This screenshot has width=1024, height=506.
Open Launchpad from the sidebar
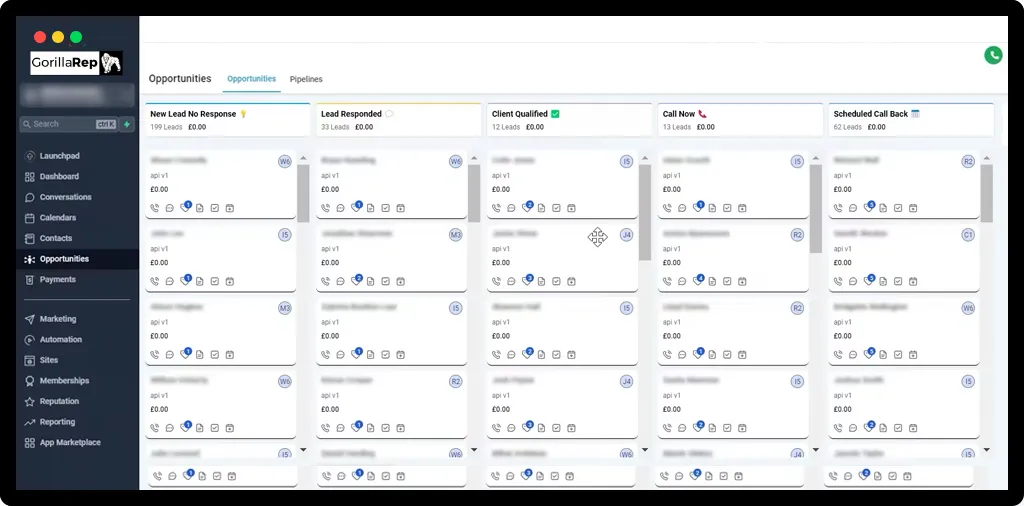(x=59, y=156)
